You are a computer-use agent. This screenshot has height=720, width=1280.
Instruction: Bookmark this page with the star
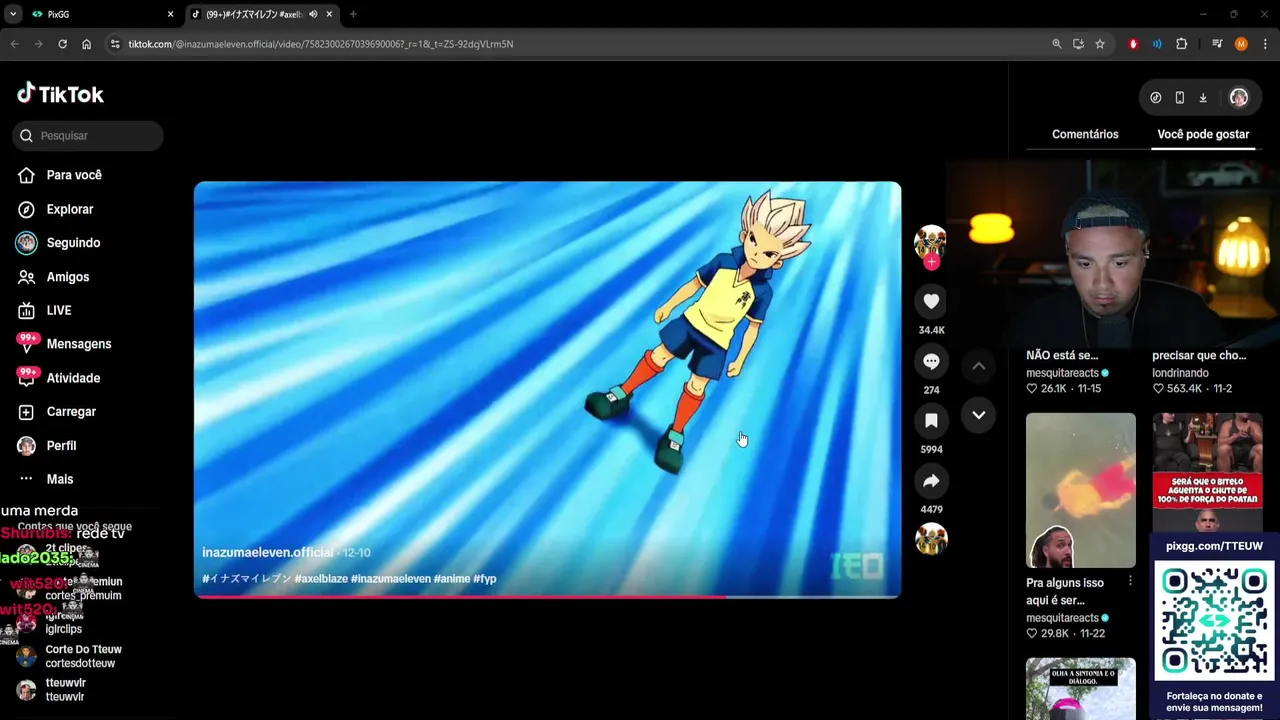click(1100, 44)
